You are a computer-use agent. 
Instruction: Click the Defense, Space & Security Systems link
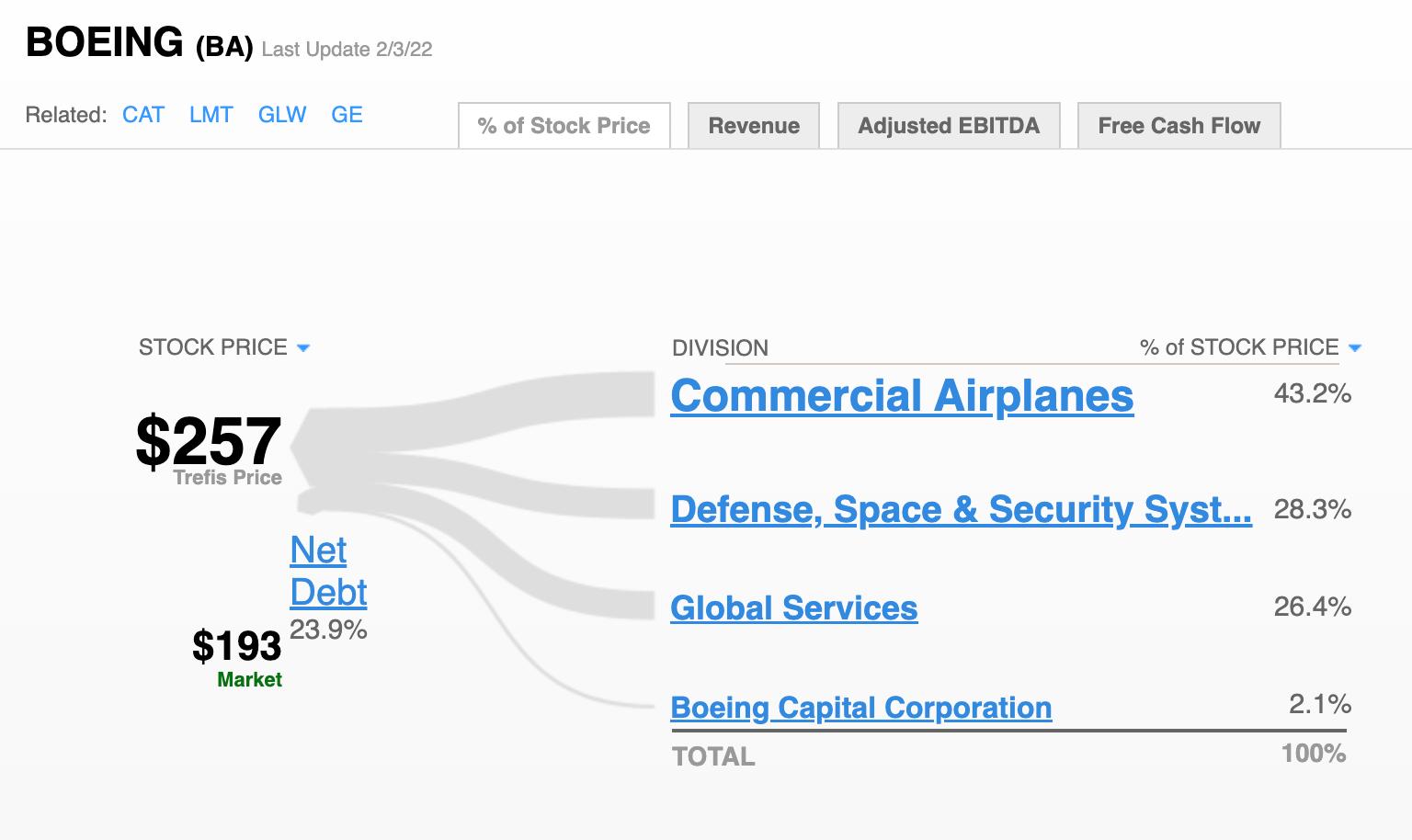tap(961, 509)
